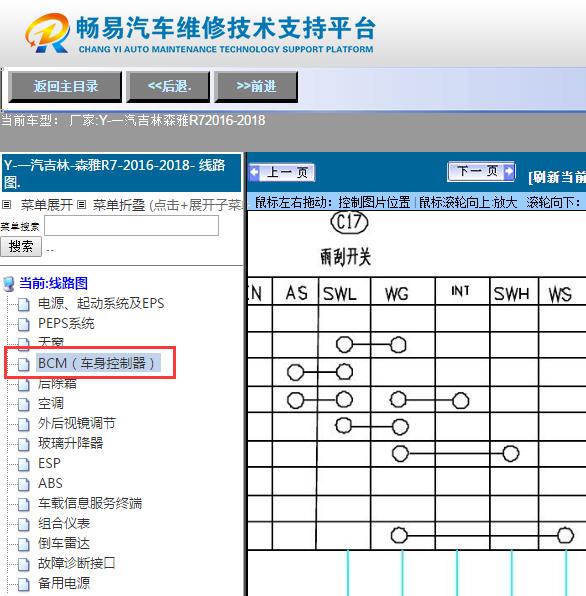586x596 pixels.
Task: Open the BCM（车身控制器） tree item
Action: (x=99, y=363)
